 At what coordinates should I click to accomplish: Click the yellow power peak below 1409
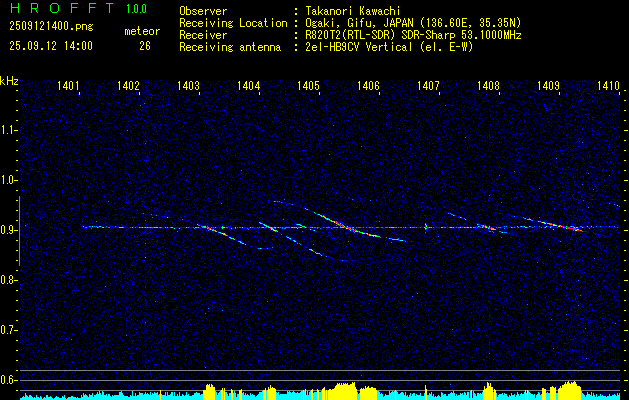click(570, 390)
